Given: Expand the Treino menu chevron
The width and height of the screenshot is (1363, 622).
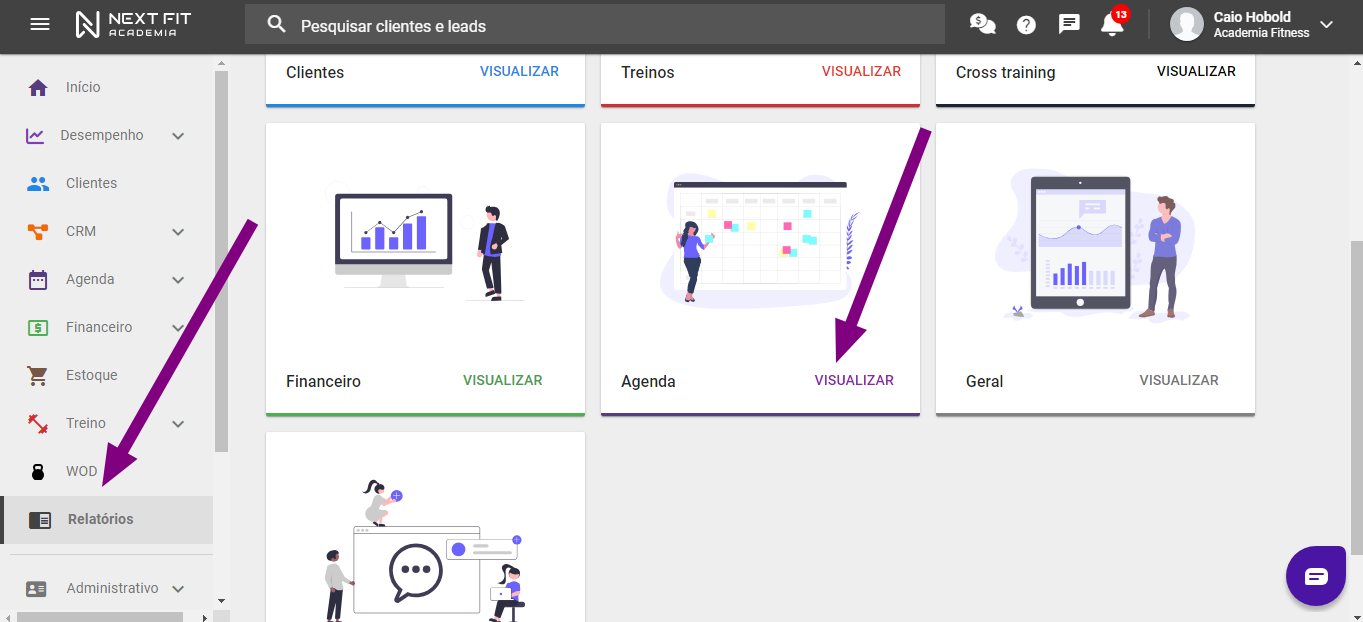Looking at the screenshot, I should [178, 424].
